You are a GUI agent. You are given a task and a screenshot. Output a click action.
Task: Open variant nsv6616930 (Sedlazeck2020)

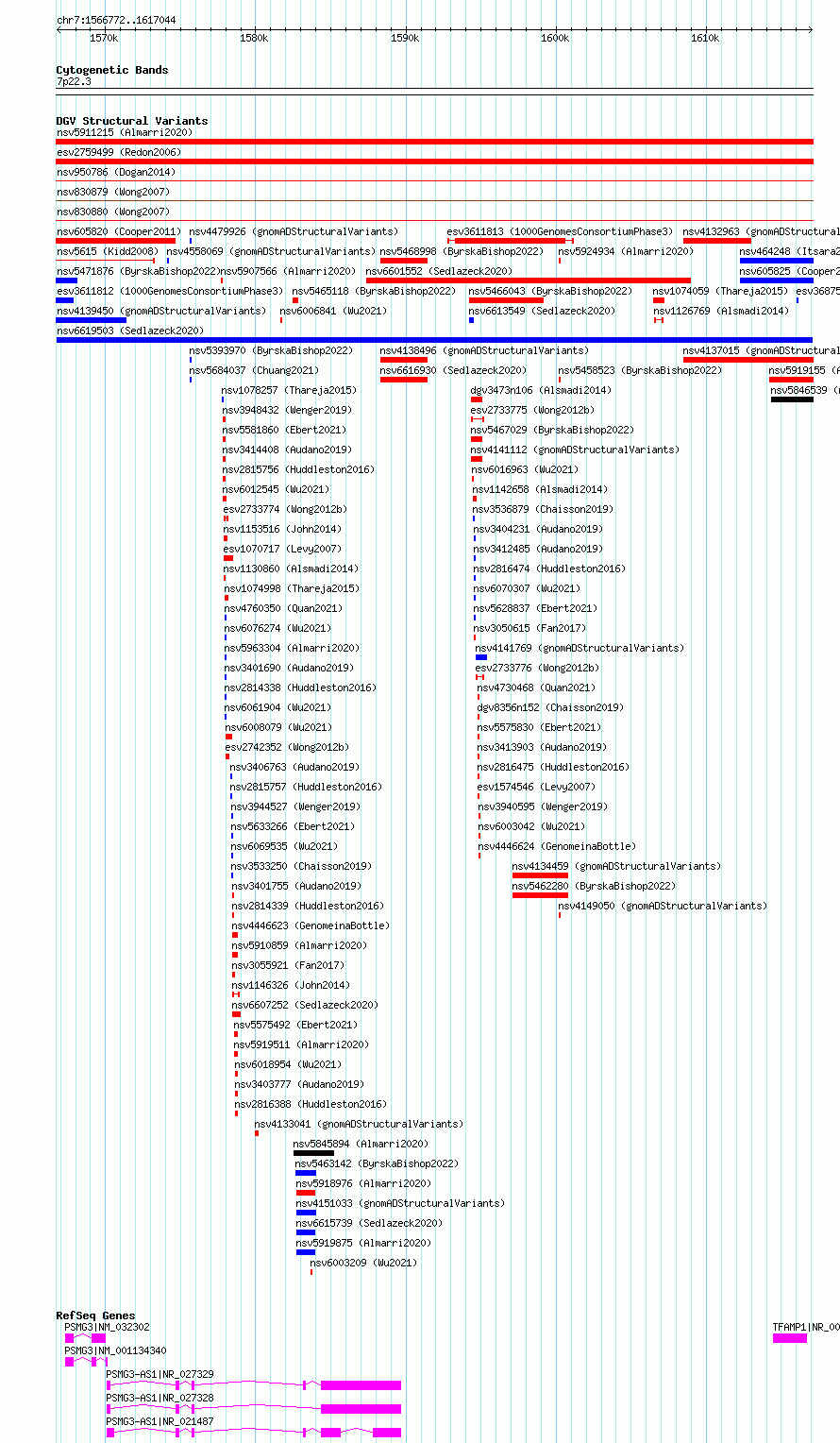tap(454, 370)
